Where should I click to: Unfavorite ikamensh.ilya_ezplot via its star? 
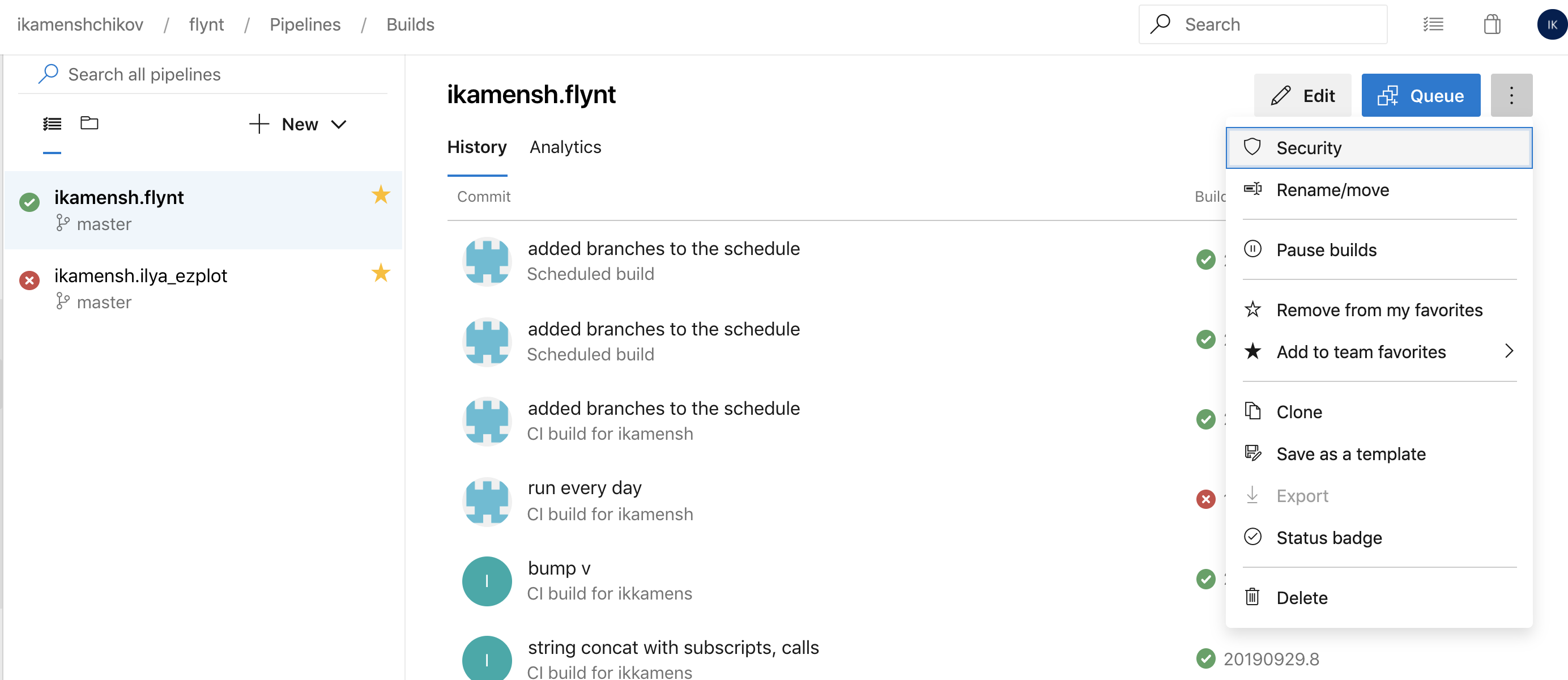381,273
